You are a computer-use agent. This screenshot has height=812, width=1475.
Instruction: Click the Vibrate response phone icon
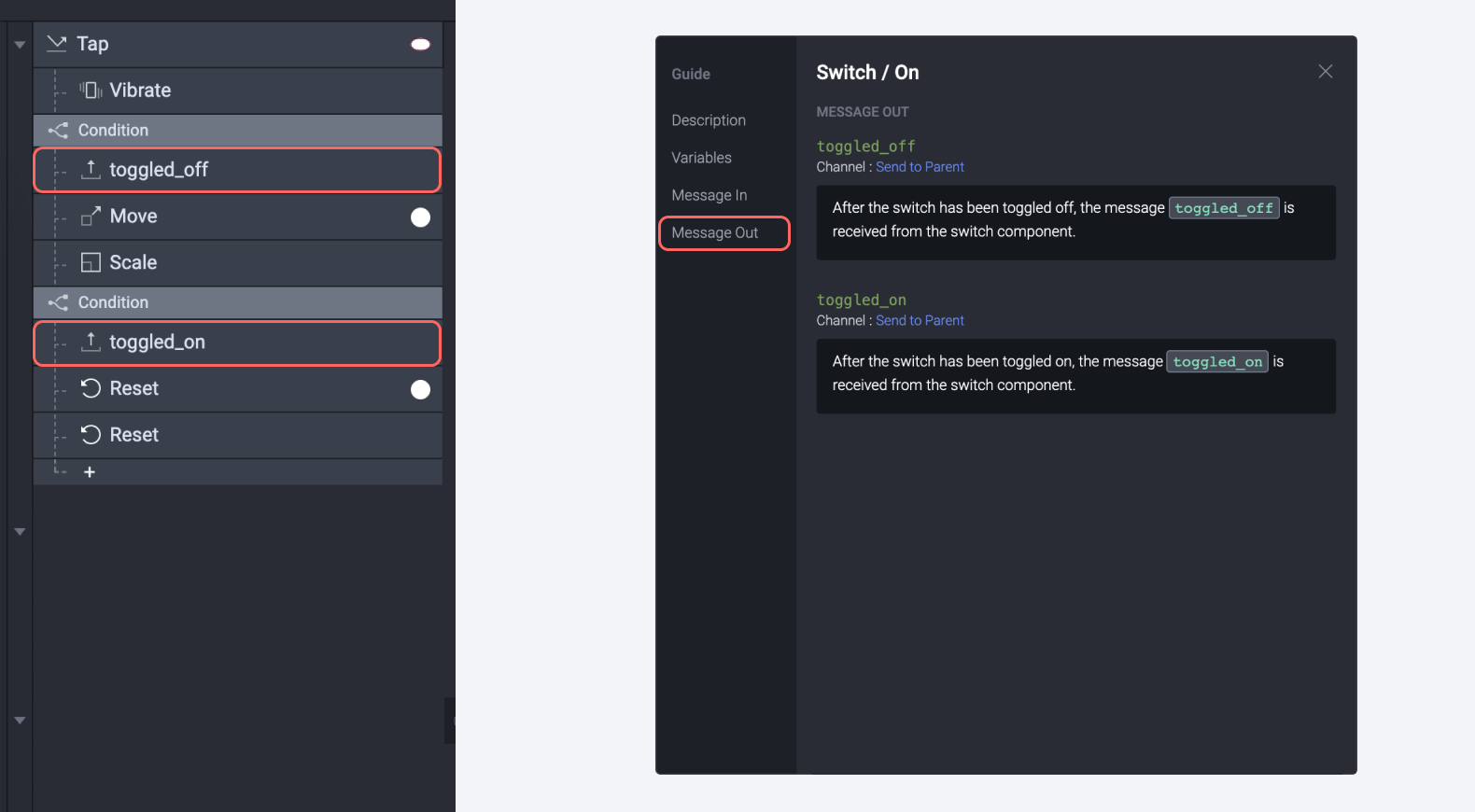click(91, 91)
